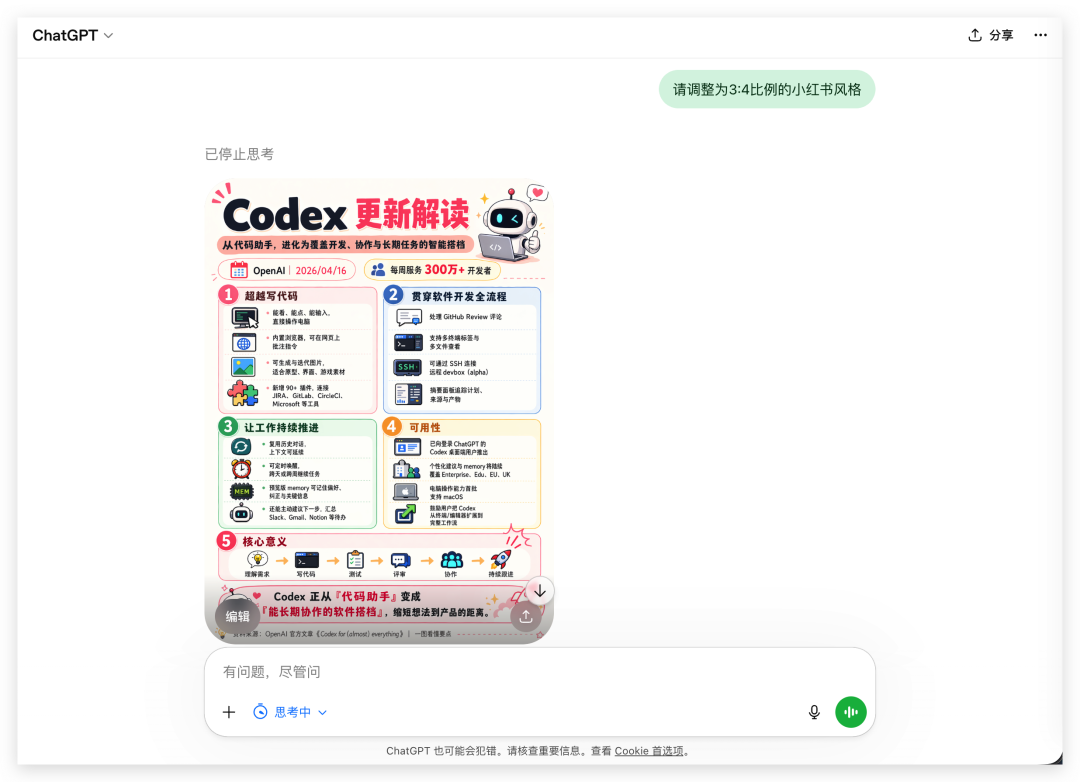Click the plus icon to add attachments
Viewport: 1080px width, 782px height.
(x=229, y=712)
